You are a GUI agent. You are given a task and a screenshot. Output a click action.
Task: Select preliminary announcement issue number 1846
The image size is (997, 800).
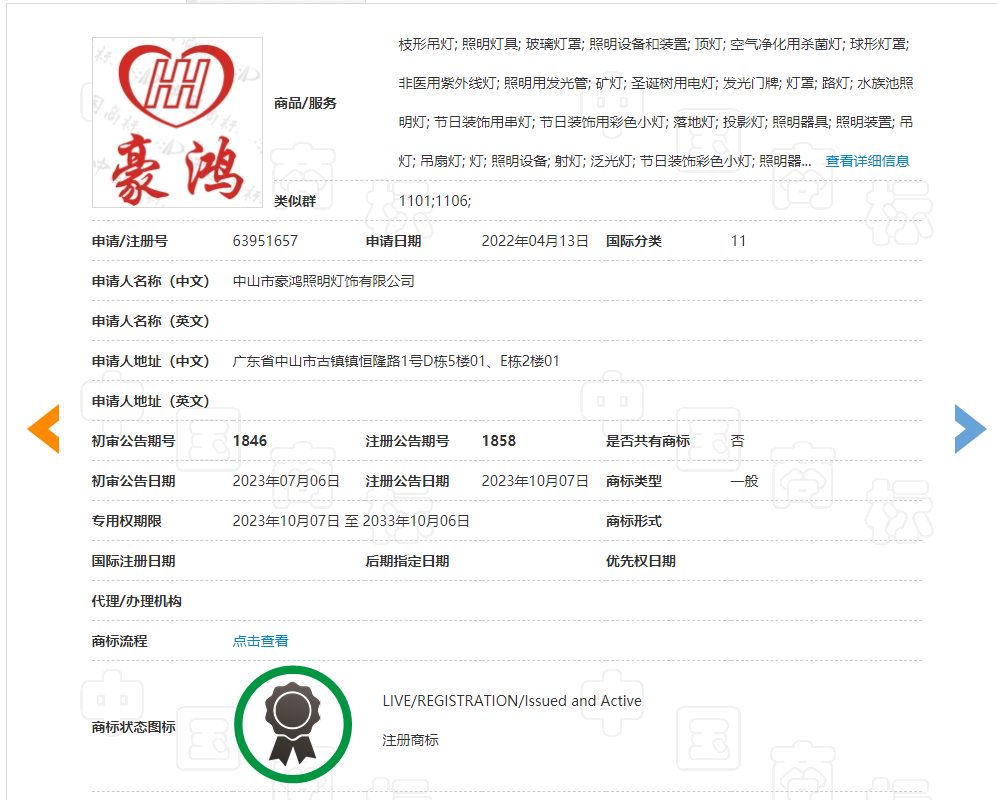[250, 441]
